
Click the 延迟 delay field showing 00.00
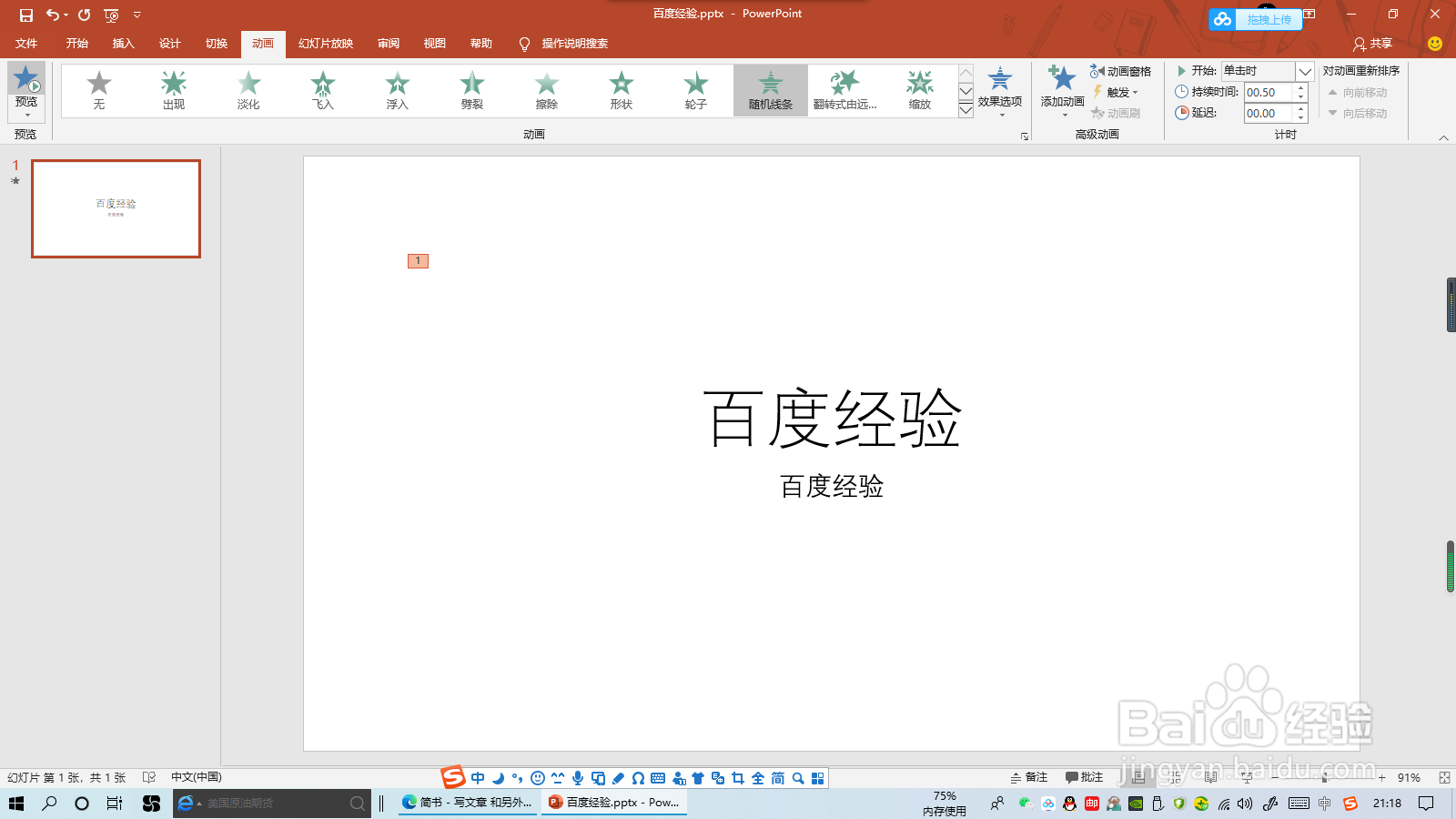[x=1269, y=113]
